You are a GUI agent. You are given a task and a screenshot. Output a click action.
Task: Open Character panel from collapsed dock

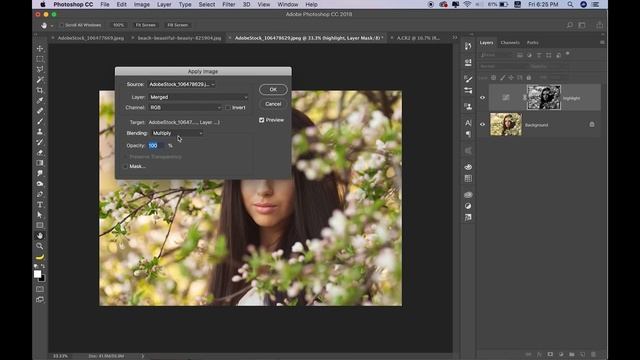[468, 123]
